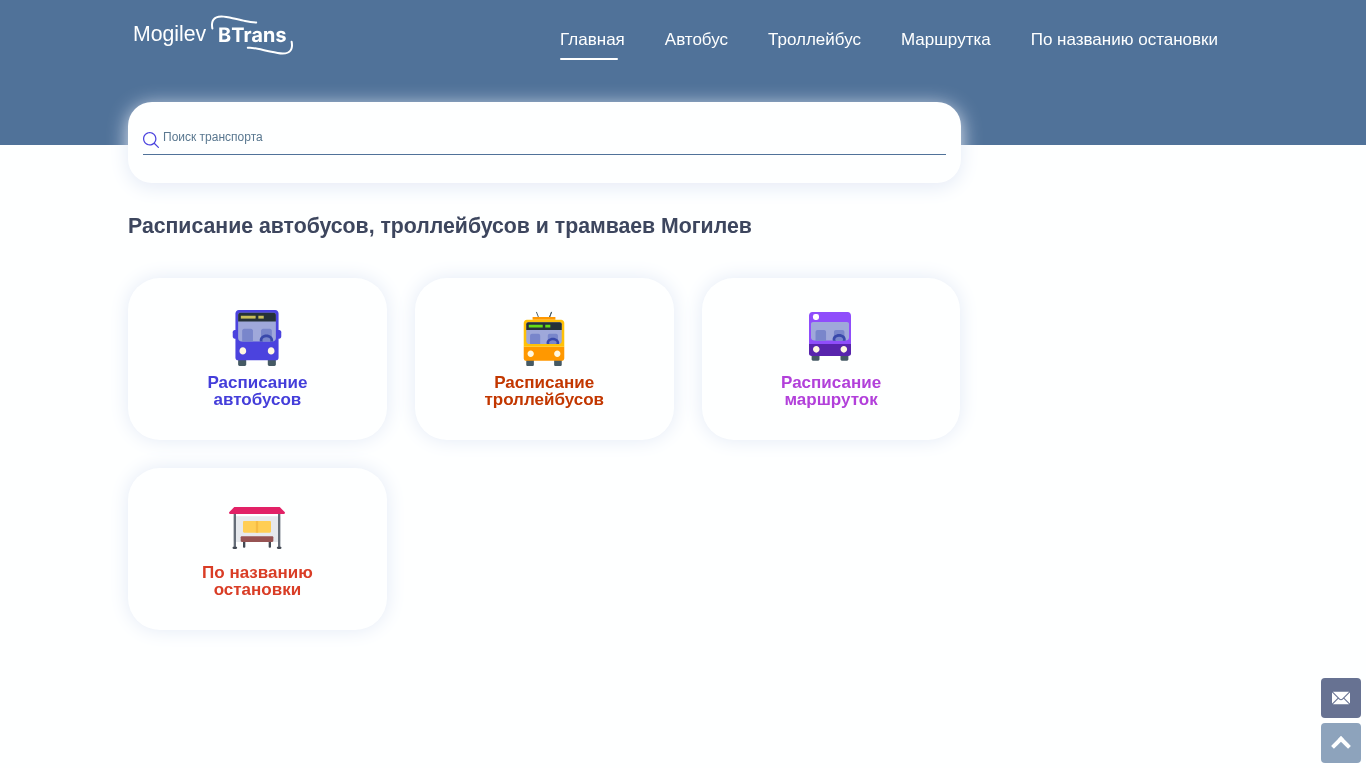Open the Главная menu item
The image size is (1366, 768).
point(592,40)
